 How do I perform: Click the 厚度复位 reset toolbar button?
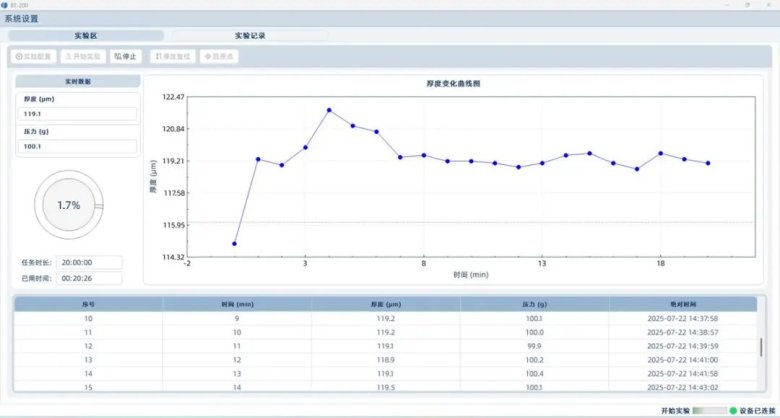coord(172,57)
